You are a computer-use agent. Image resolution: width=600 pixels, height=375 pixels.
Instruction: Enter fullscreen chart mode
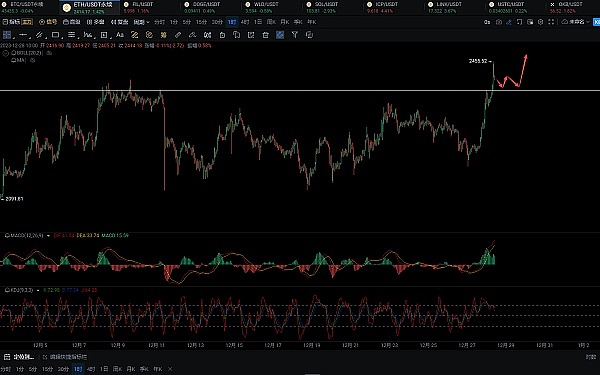point(551,22)
